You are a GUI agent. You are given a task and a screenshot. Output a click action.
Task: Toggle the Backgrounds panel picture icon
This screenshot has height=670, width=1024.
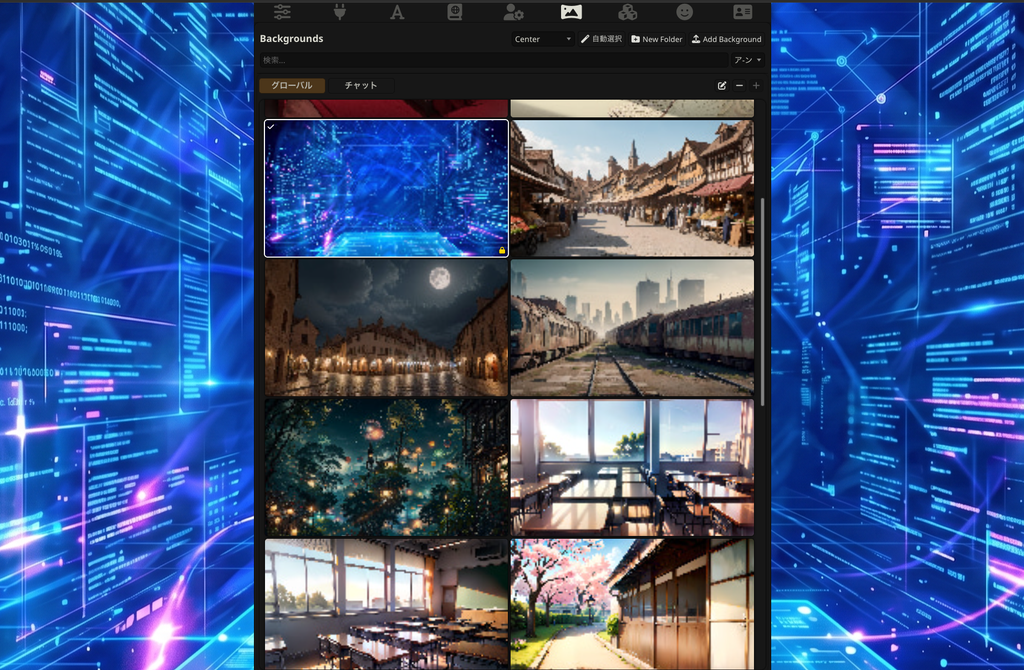click(571, 12)
